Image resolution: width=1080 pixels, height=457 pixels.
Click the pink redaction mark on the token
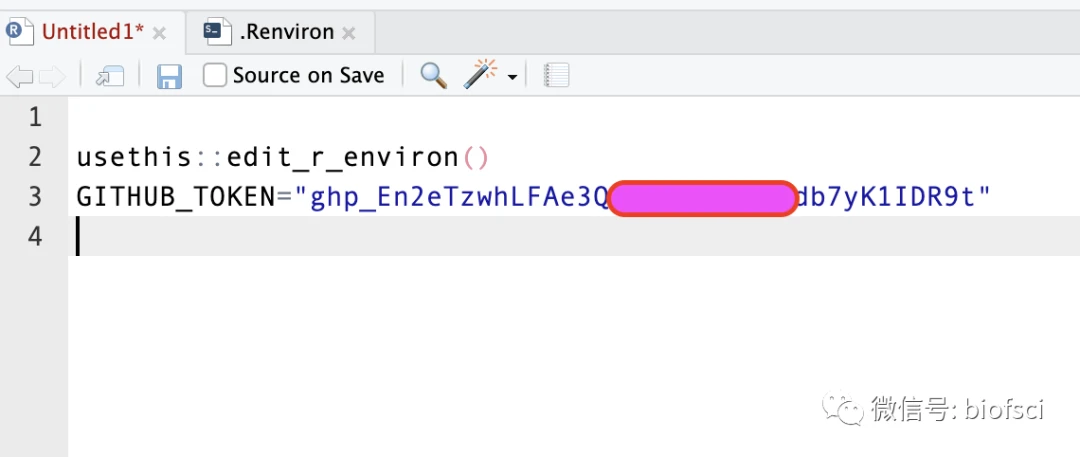click(x=702, y=198)
